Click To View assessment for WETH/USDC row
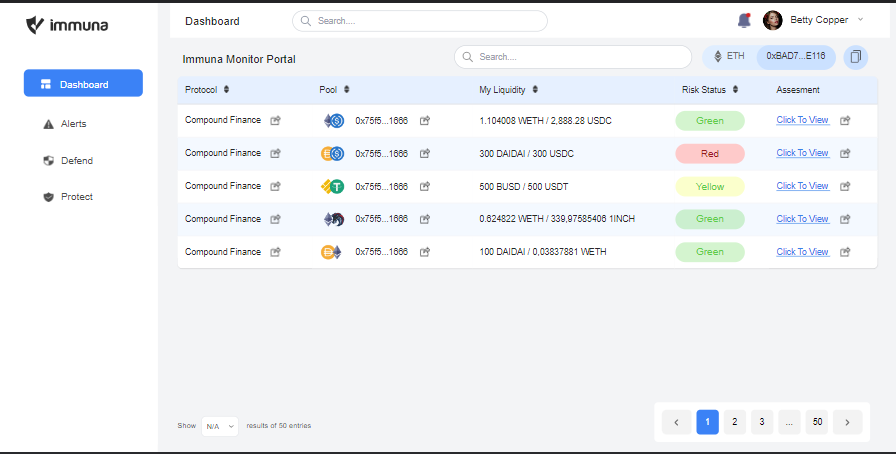The image size is (896, 454). [x=802, y=120]
